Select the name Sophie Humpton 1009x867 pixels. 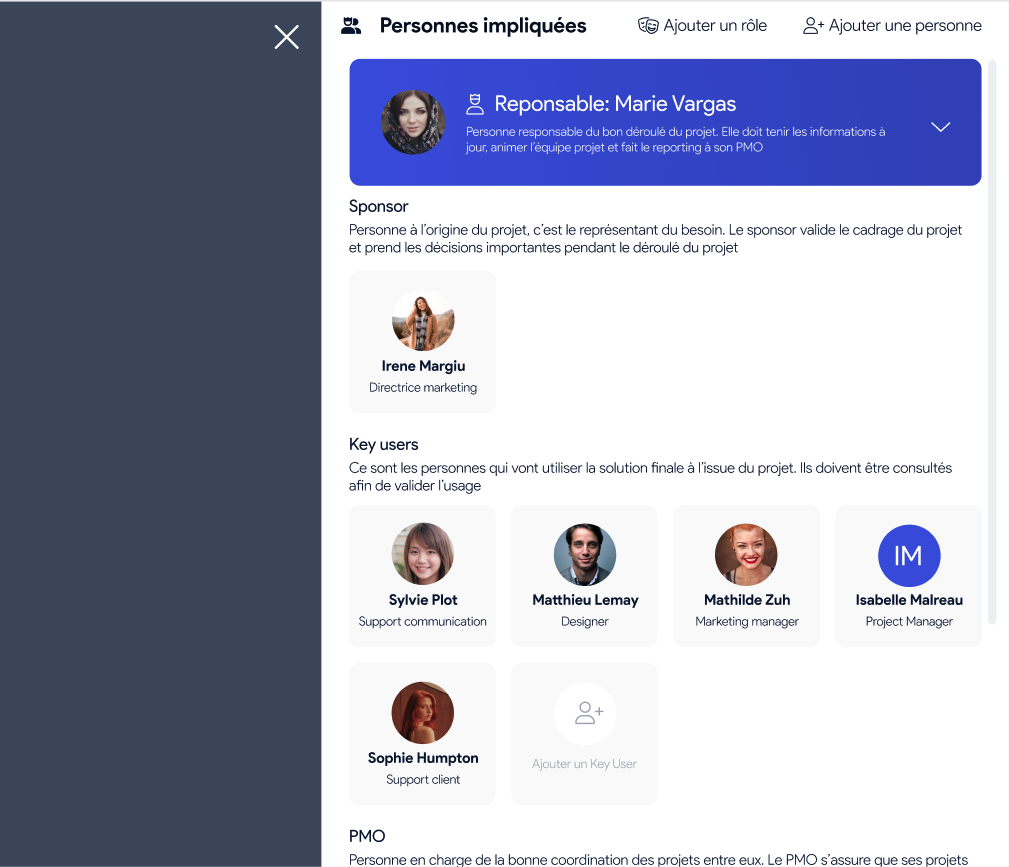[x=423, y=758]
